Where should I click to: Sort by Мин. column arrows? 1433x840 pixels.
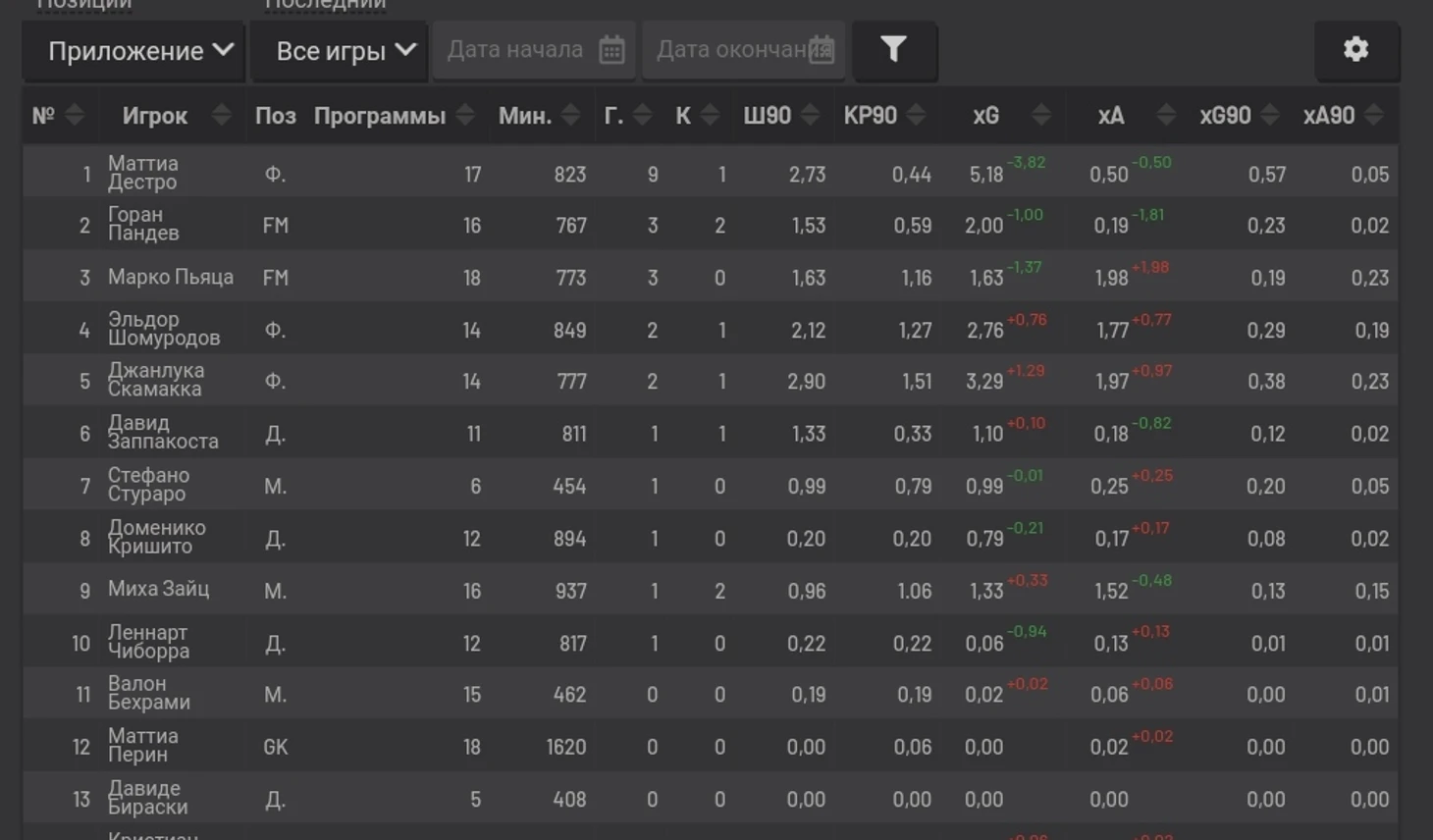[571, 116]
